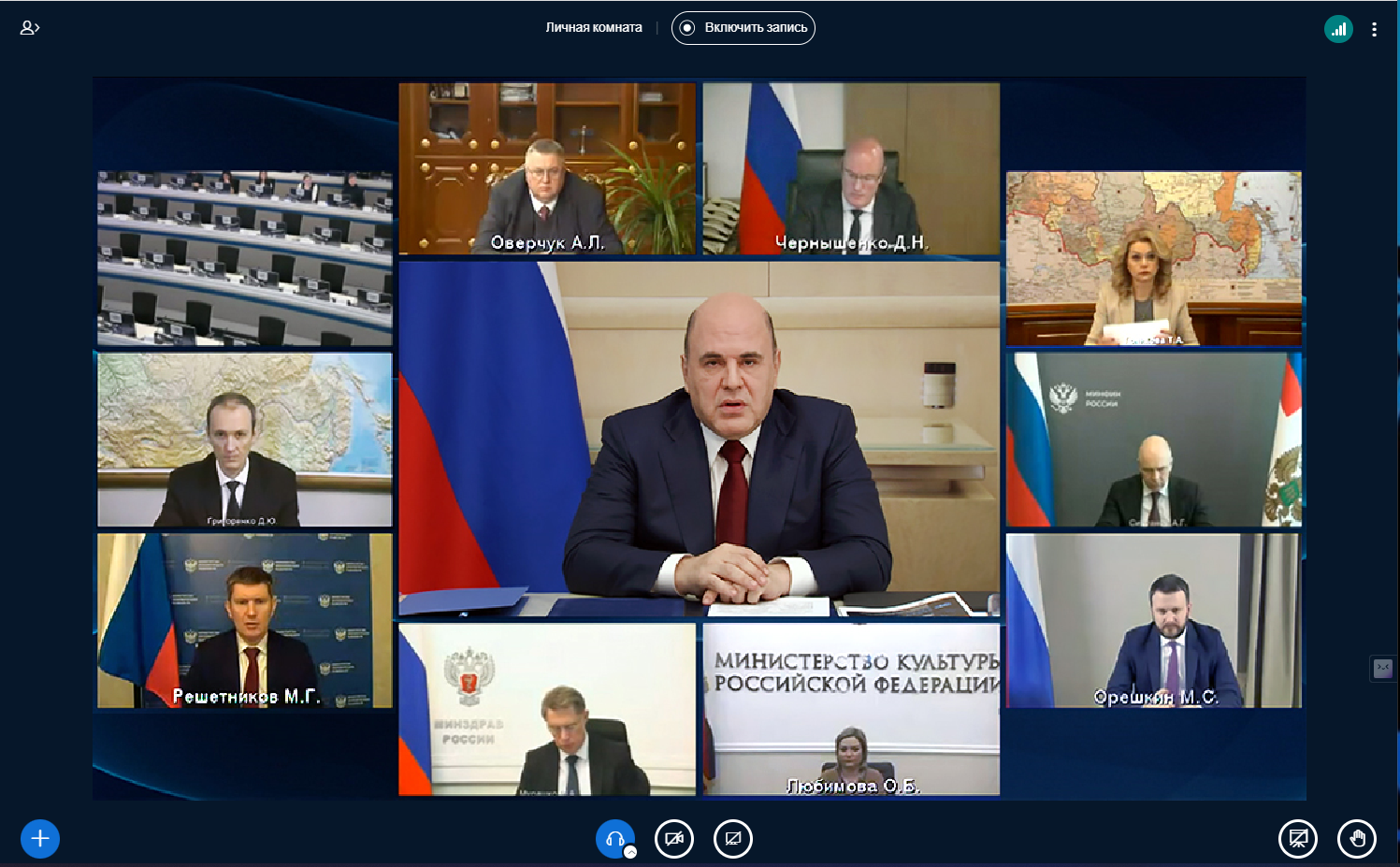Toggle presentation mode with the second screen icon

[733, 838]
